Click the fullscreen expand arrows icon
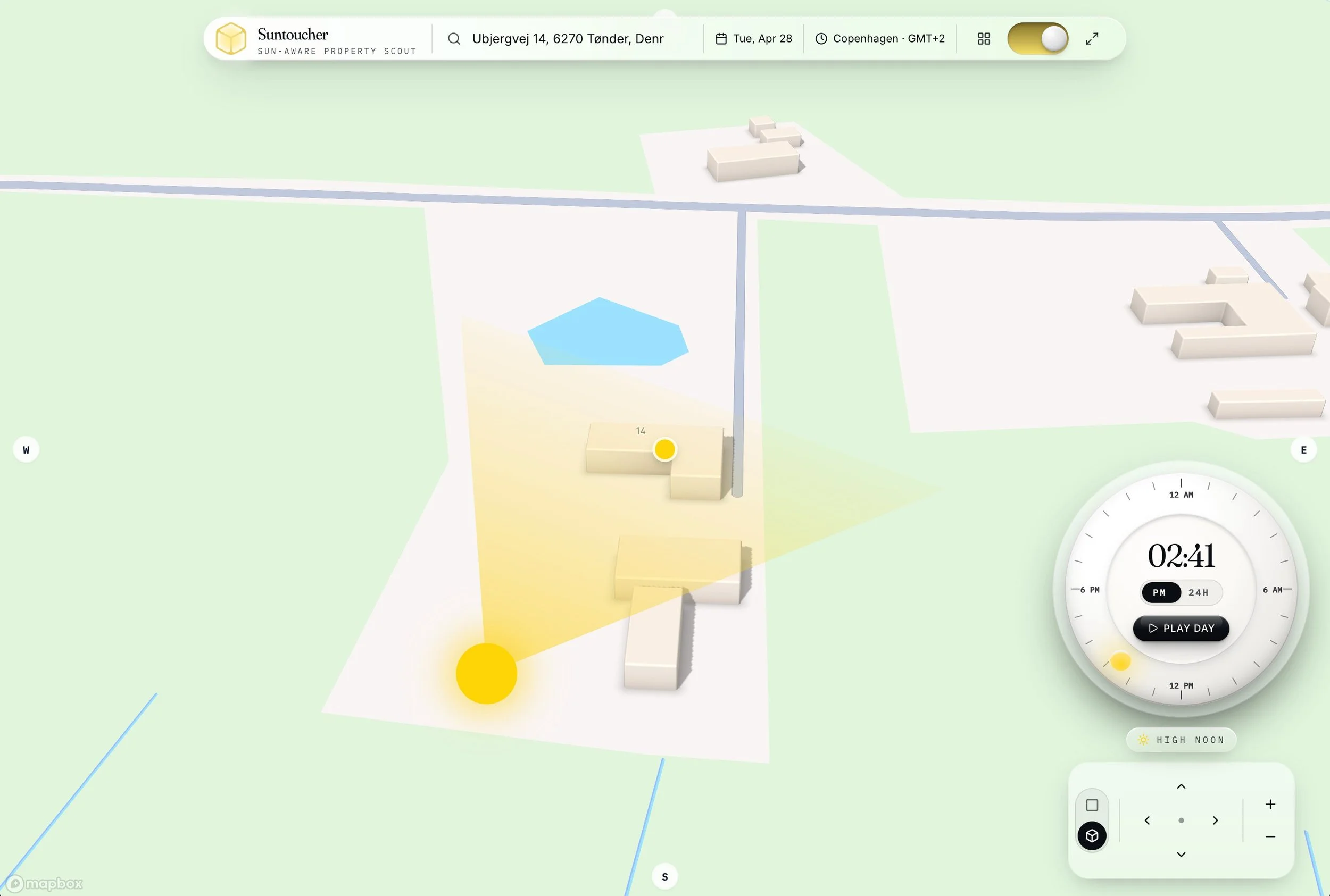The height and width of the screenshot is (896, 1330). (1092, 38)
